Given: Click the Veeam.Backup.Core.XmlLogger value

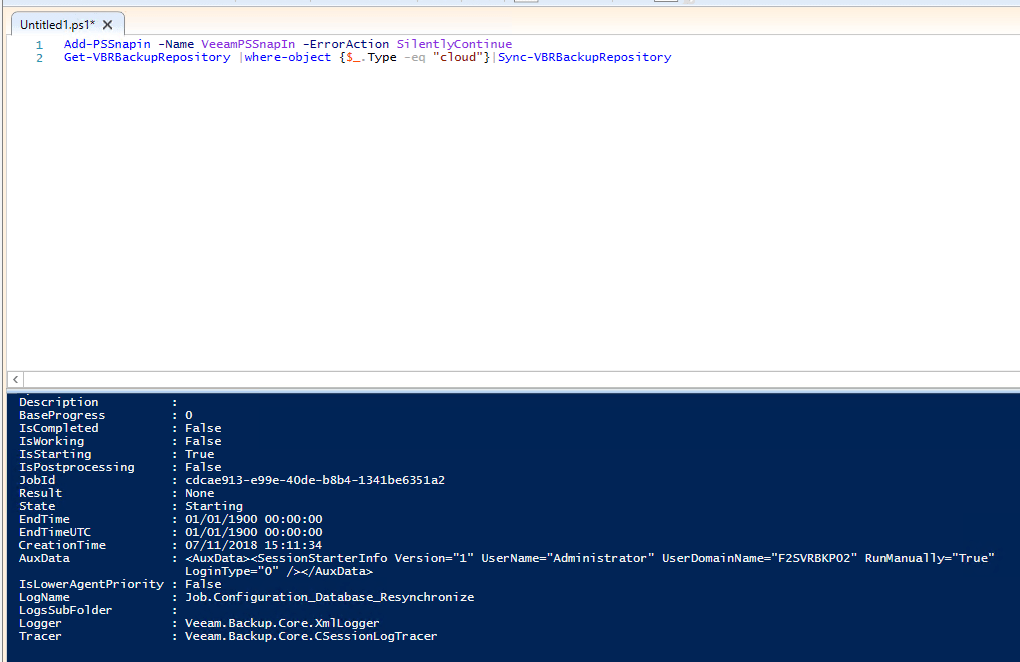Looking at the screenshot, I should tap(282, 623).
